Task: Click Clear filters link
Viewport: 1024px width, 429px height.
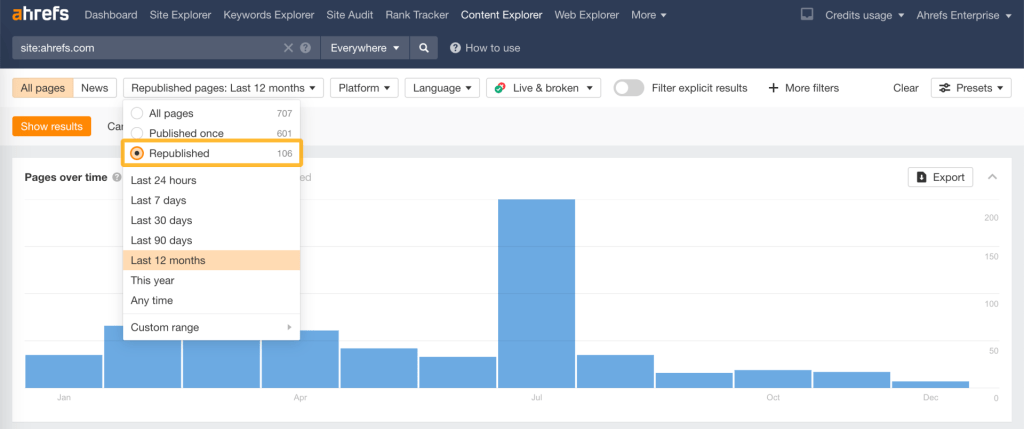Action: click(x=906, y=87)
